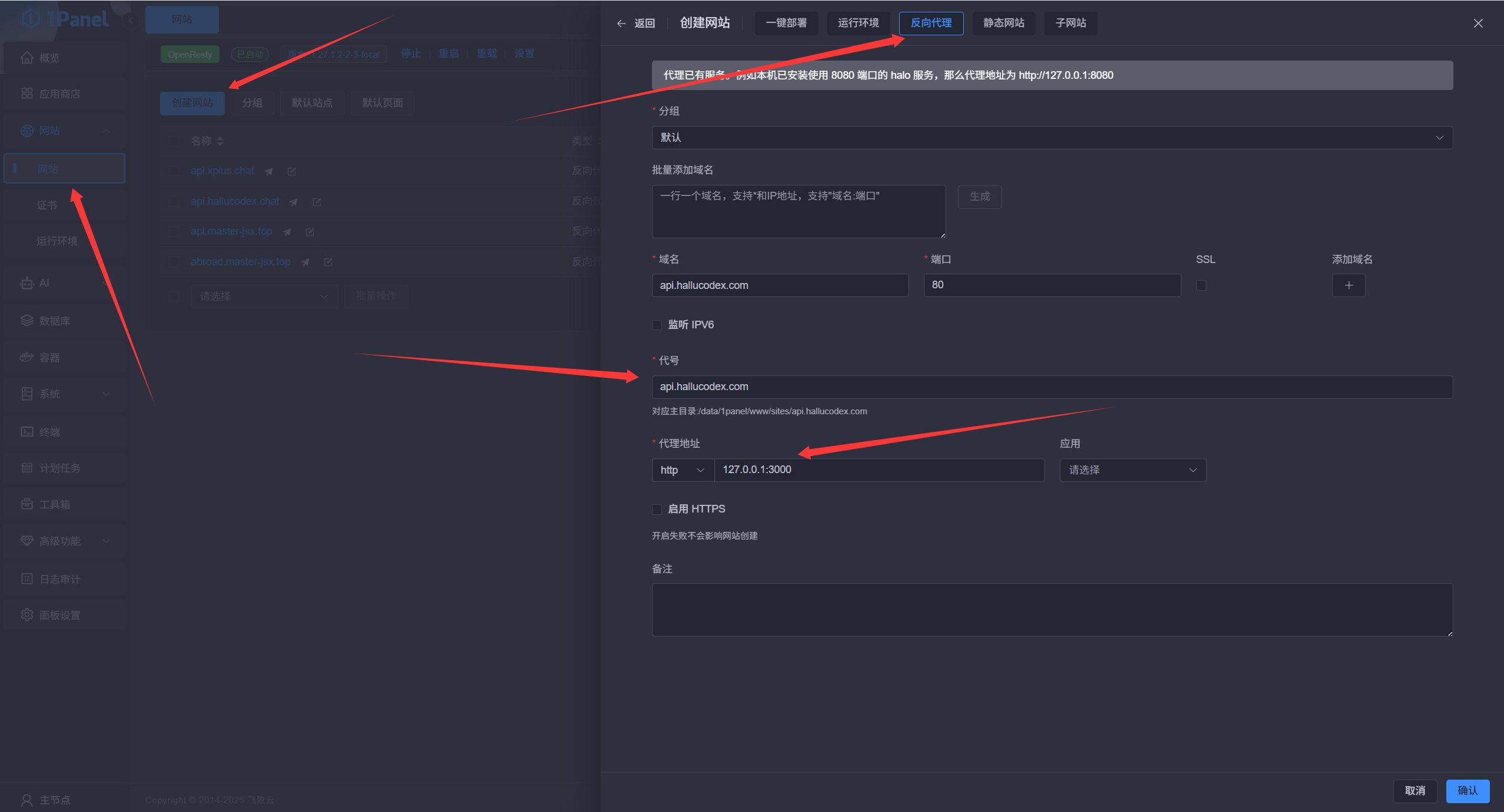Click the back arrow icon beside 返回
Screen dimensions: 1504x812
point(621,24)
